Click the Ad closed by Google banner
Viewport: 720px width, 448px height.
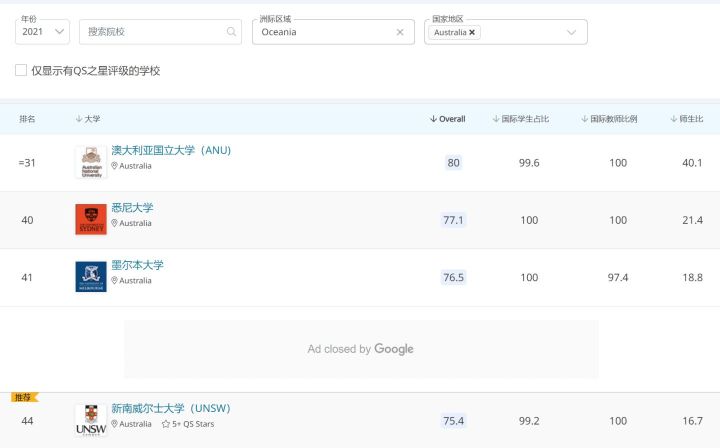pyautogui.click(x=361, y=349)
